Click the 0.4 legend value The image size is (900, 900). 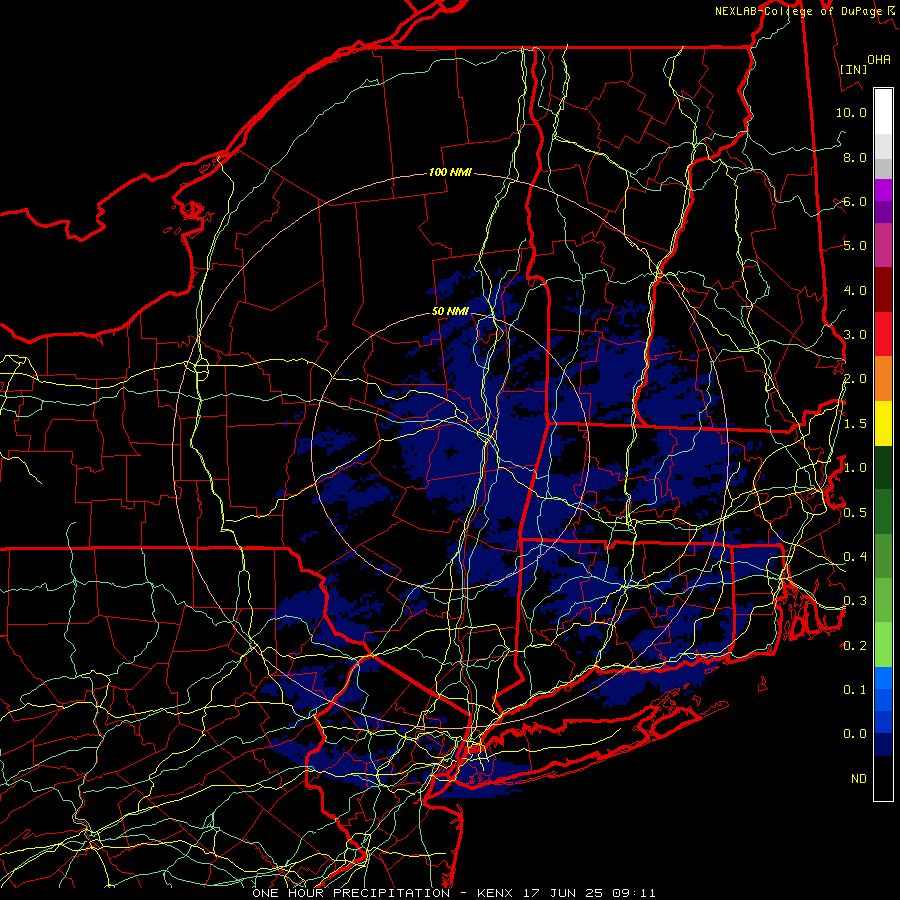point(855,556)
